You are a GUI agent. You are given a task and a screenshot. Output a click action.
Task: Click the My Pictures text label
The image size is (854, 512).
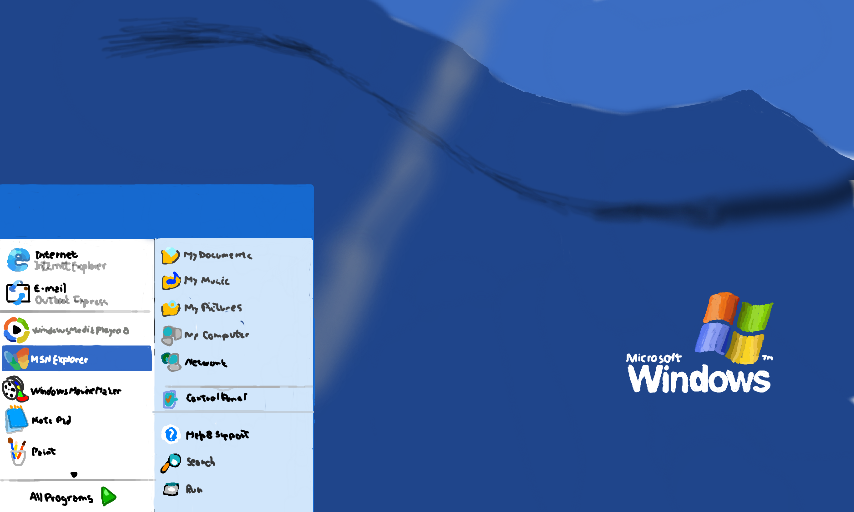(213, 308)
